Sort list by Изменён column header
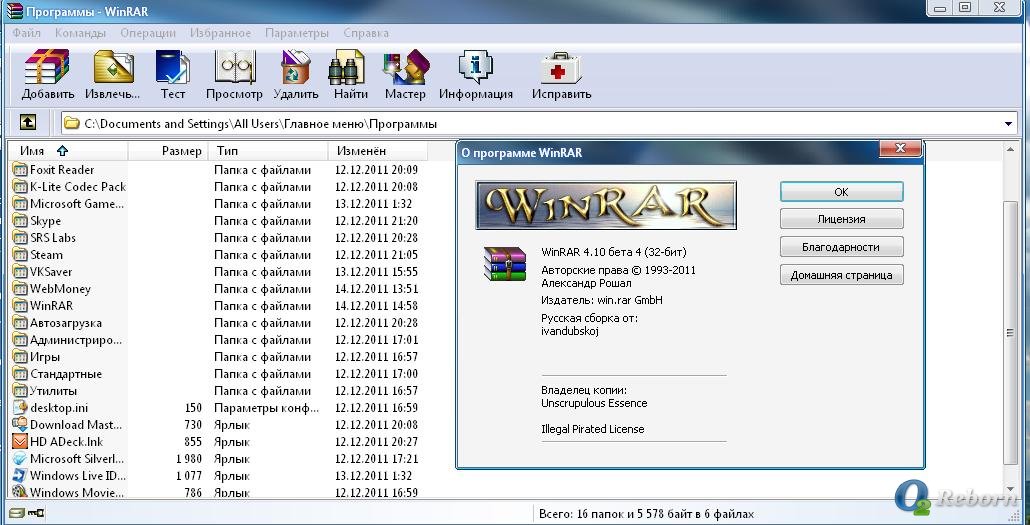Image resolution: width=1030 pixels, height=525 pixels. (378, 150)
